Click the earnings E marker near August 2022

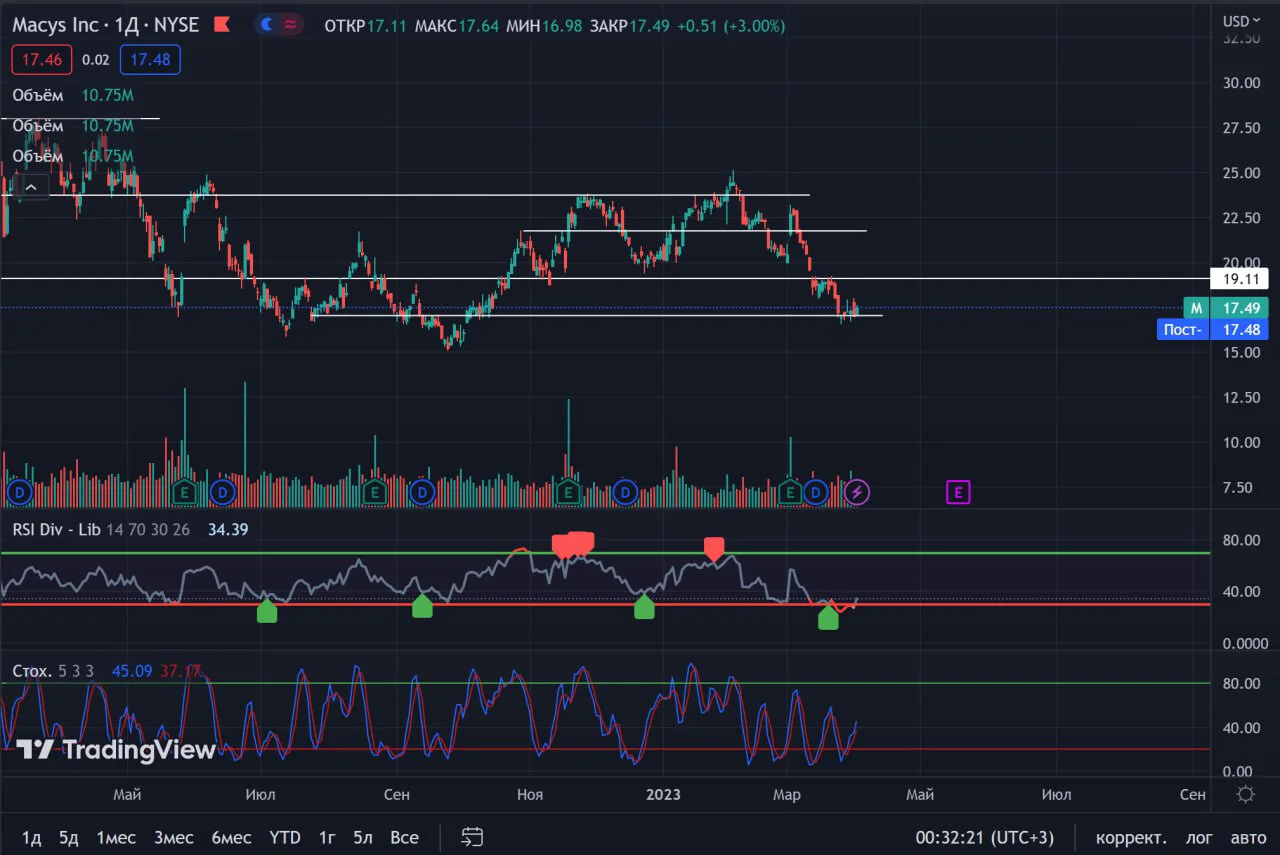tap(374, 492)
